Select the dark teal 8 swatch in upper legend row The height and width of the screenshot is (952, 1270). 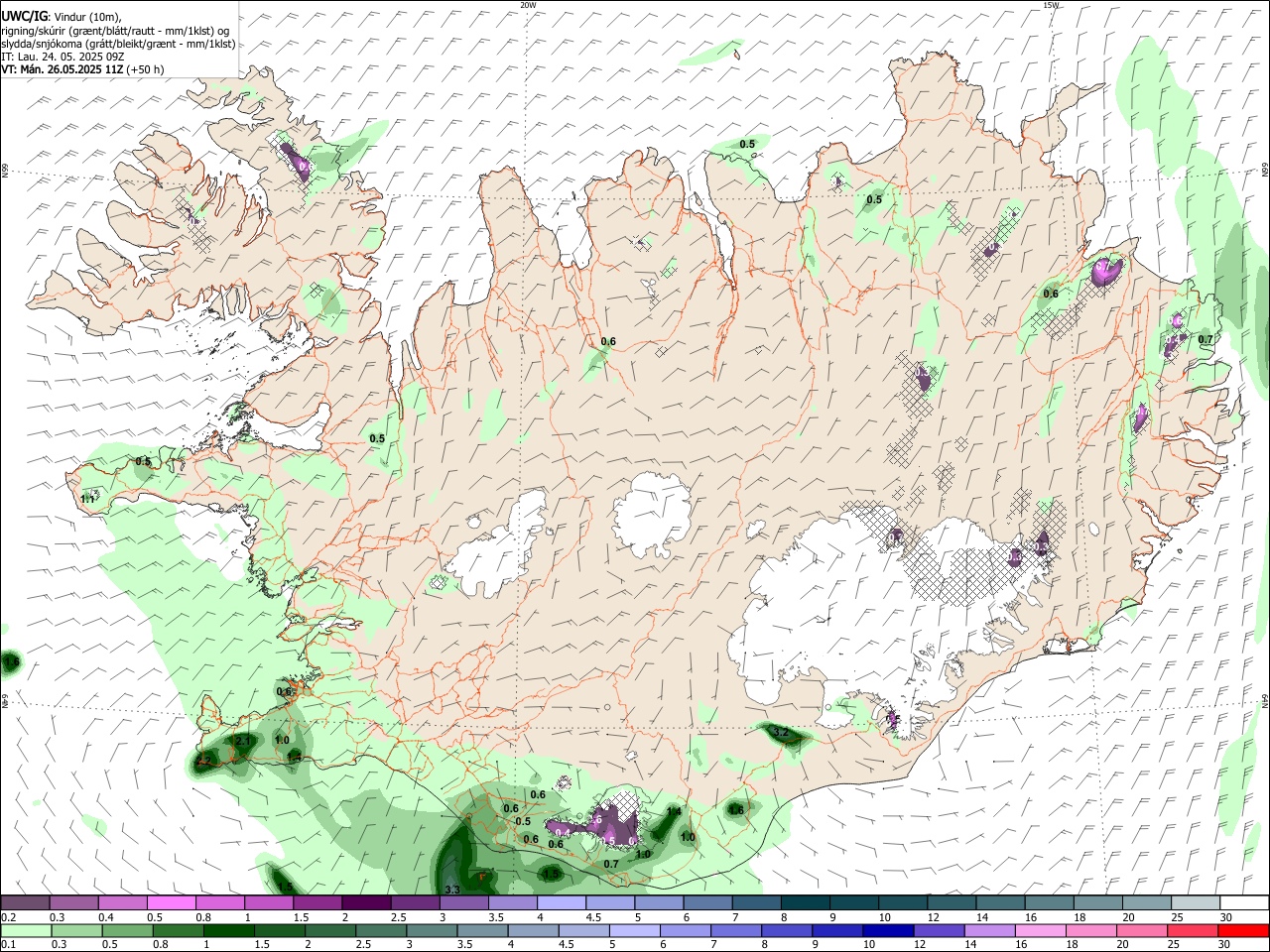(804, 903)
